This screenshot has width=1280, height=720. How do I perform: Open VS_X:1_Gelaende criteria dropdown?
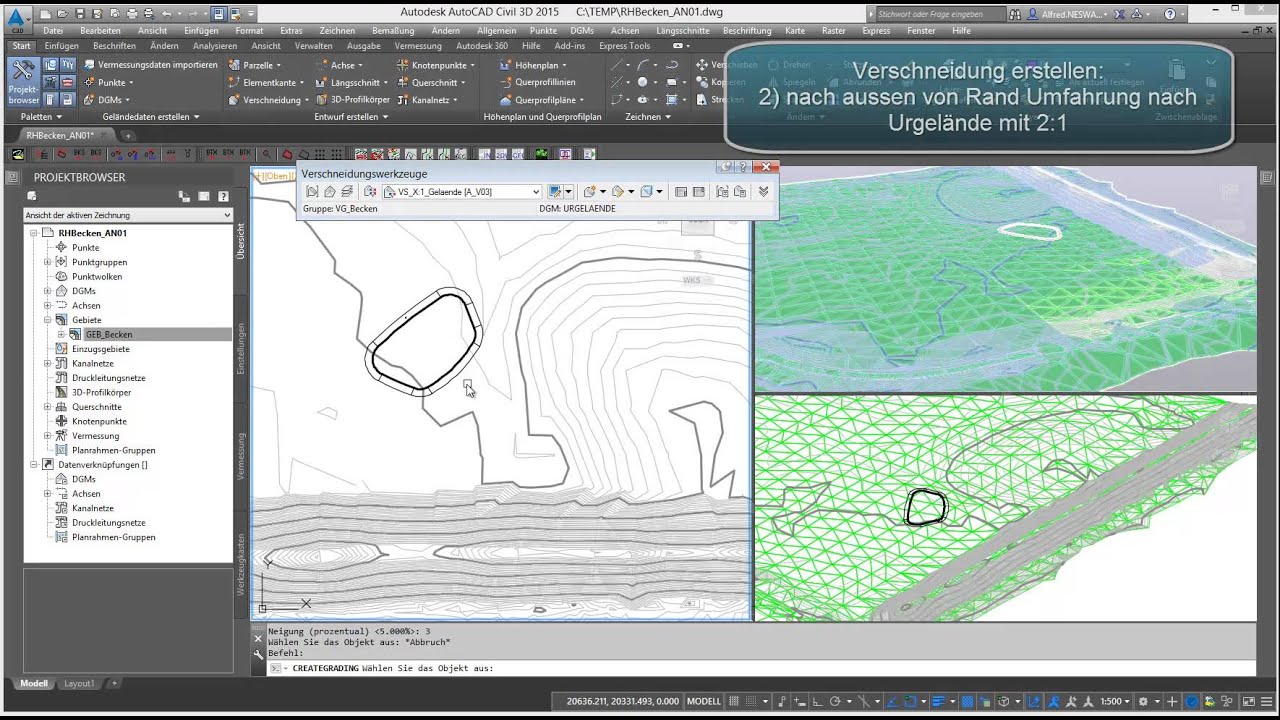tap(462, 191)
